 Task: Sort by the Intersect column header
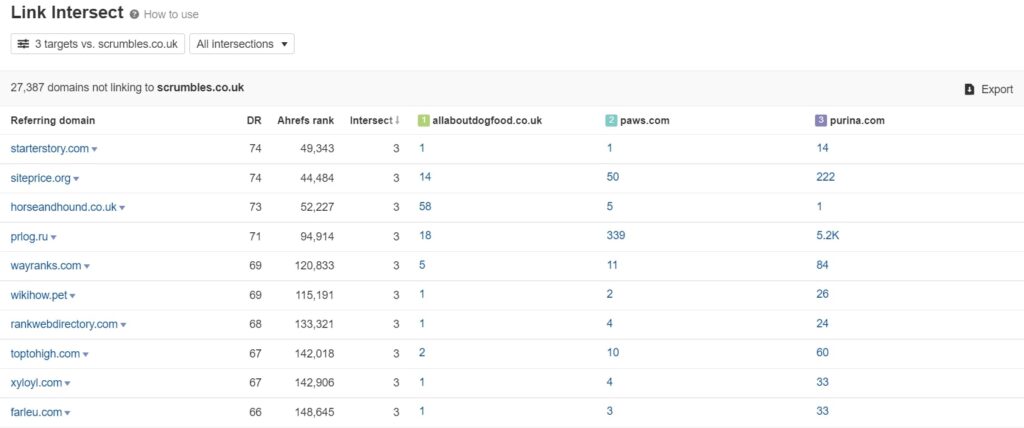tap(375, 120)
